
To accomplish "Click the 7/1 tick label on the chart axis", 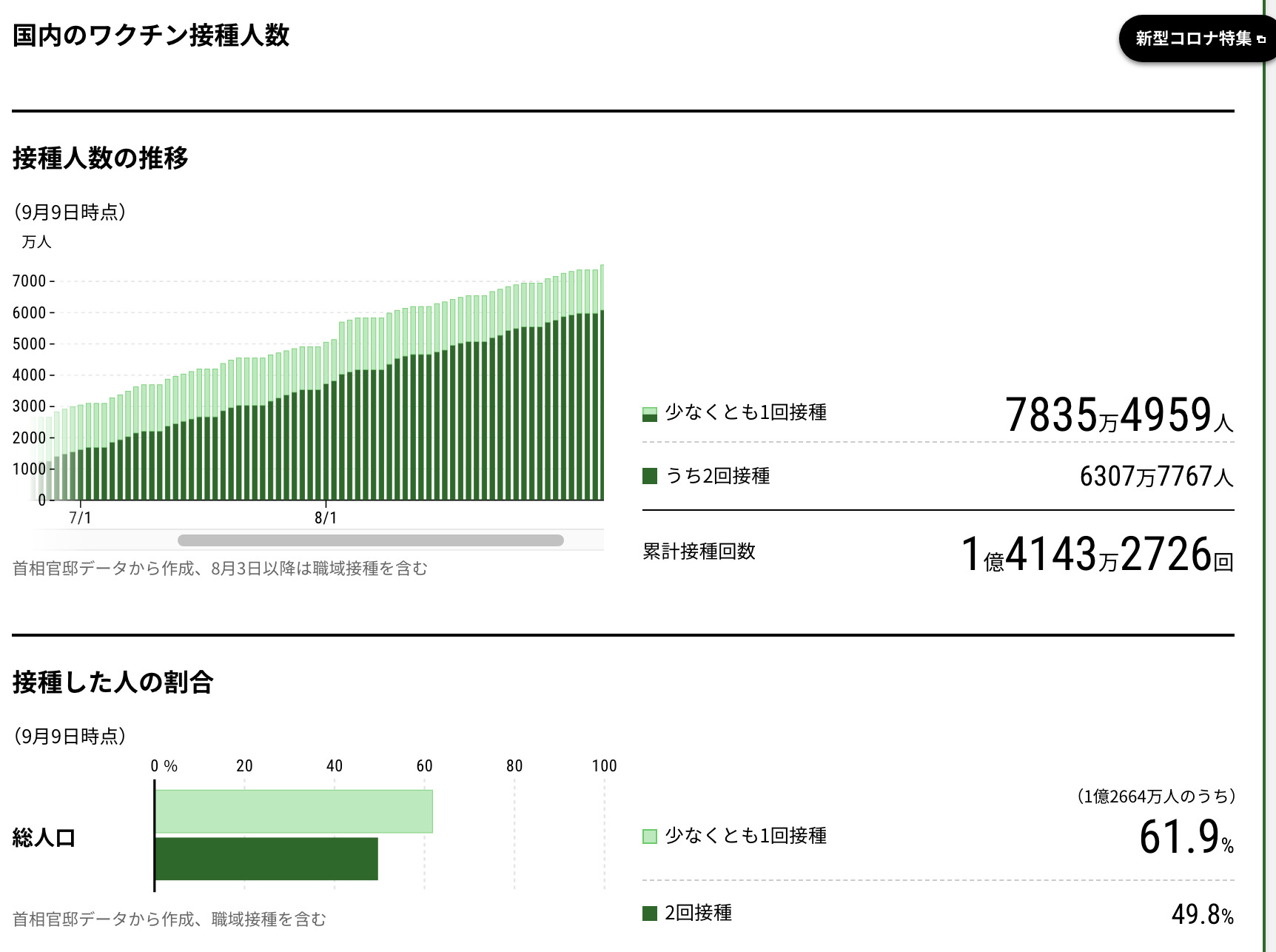I will [x=80, y=517].
